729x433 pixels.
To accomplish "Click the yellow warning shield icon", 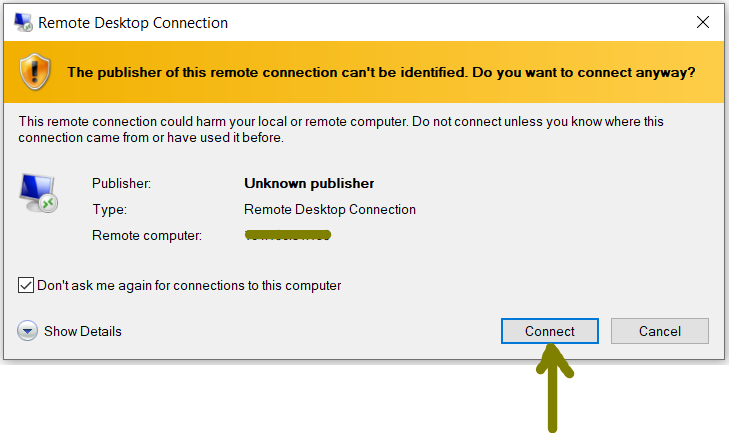I will coord(35,72).
